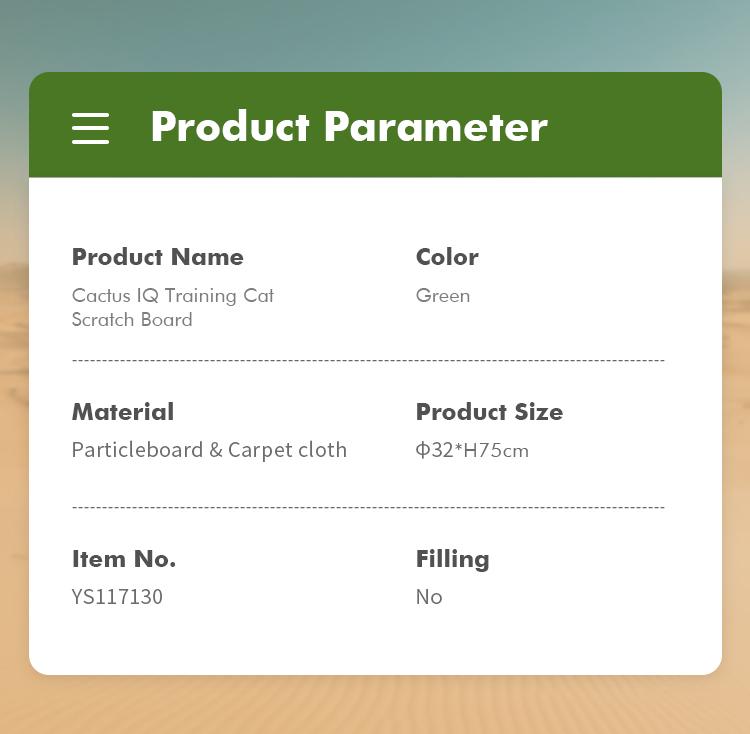
Task: Click the No value under Filling
Action: pos(429,597)
